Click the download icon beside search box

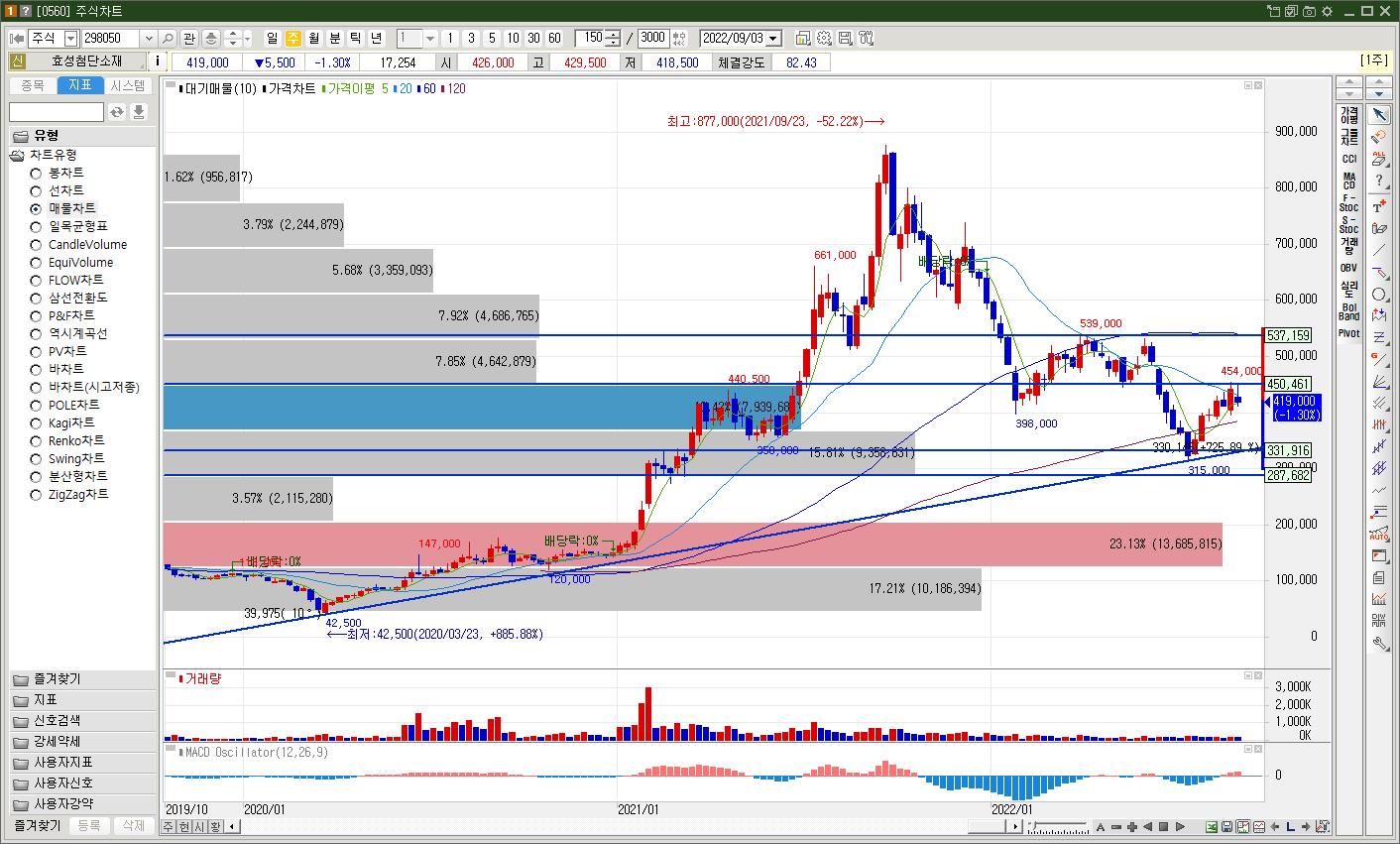coord(139,112)
